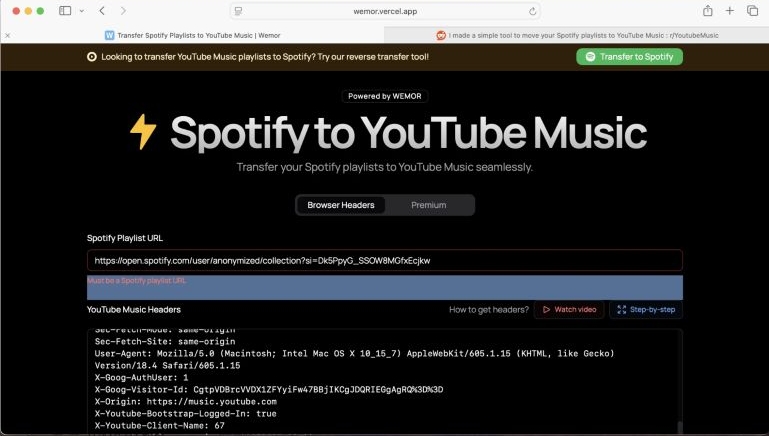
Task: Click the Transfer to Spotify button
Action: click(x=629, y=57)
